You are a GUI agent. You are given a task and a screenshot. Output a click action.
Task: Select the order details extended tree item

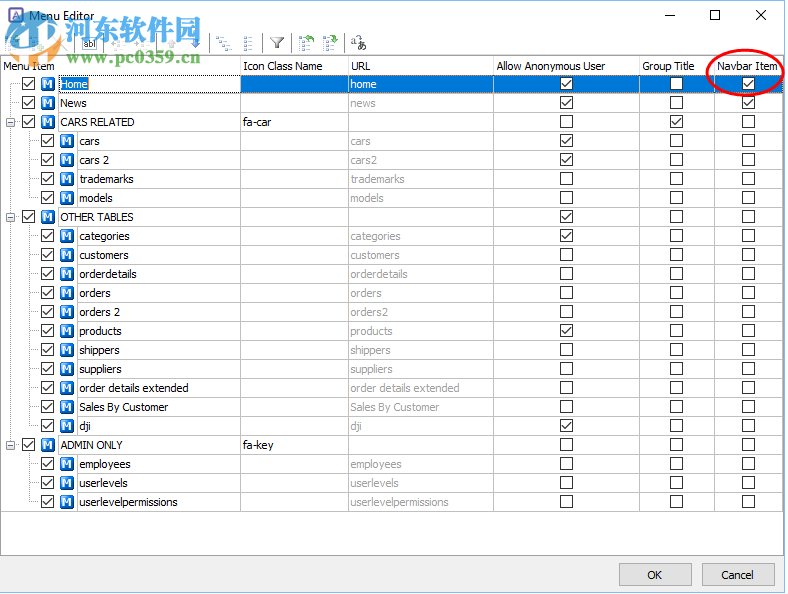[x=134, y=388]
